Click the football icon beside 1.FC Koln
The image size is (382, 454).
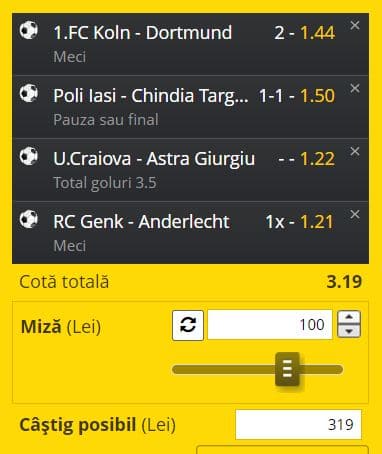click(x=29, y=30)
